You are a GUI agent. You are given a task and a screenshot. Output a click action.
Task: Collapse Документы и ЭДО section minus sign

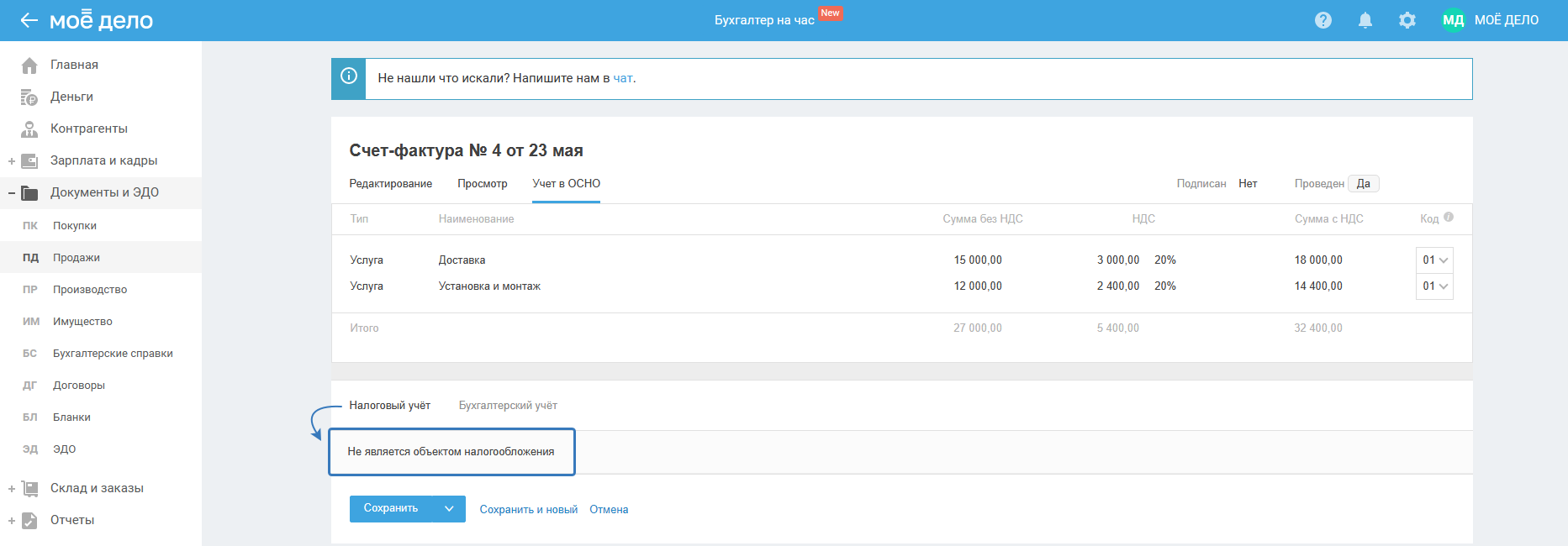(x=12, y=193)
